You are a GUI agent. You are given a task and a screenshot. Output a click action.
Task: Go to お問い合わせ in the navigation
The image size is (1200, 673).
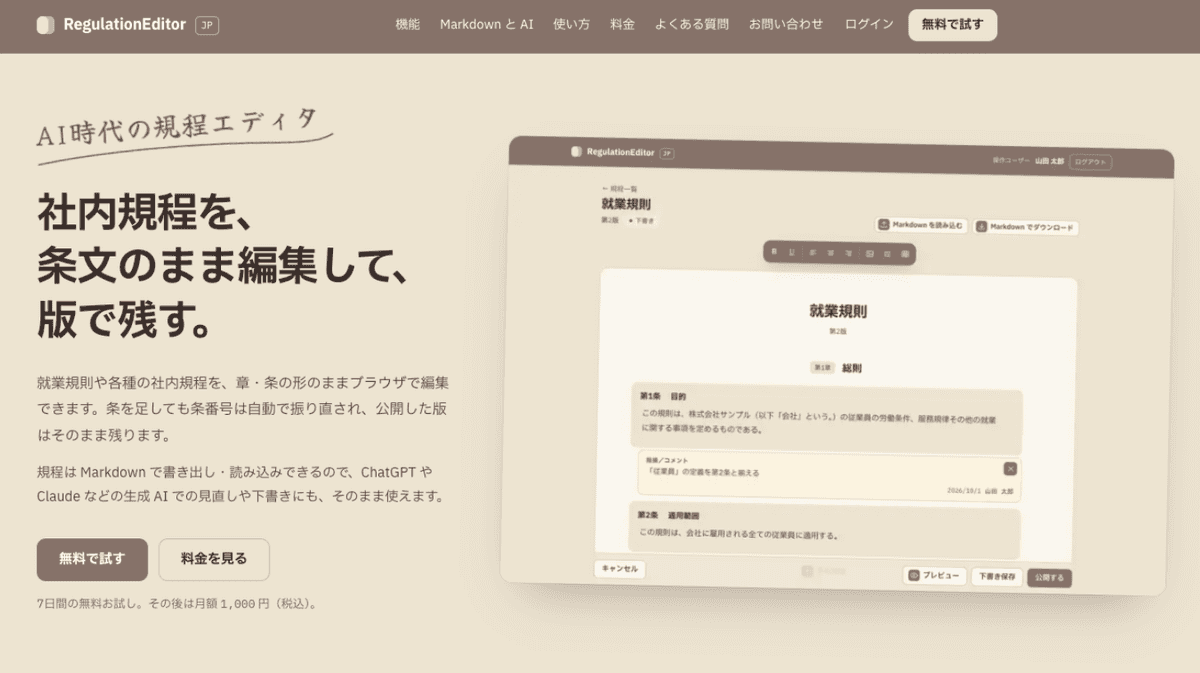pos(786,25)
